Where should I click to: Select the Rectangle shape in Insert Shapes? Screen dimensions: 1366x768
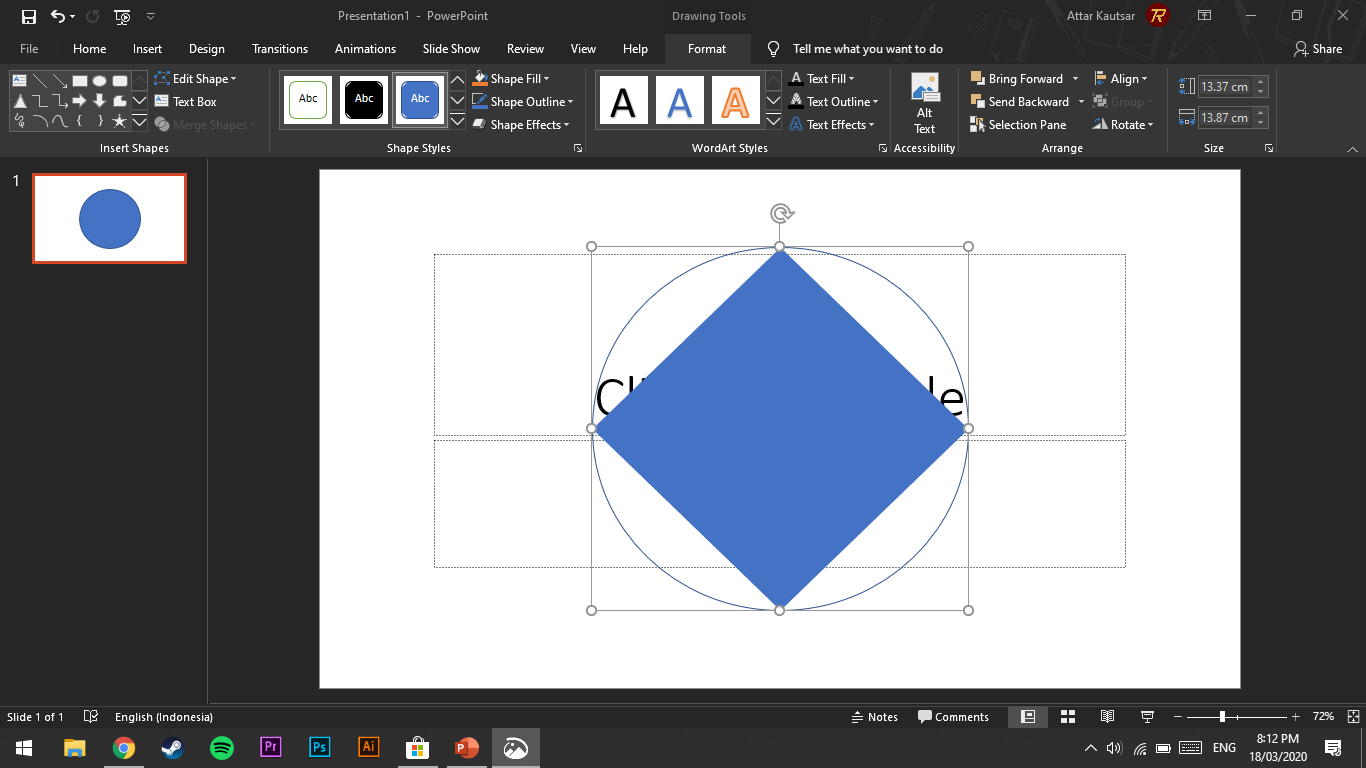point(80,81)
